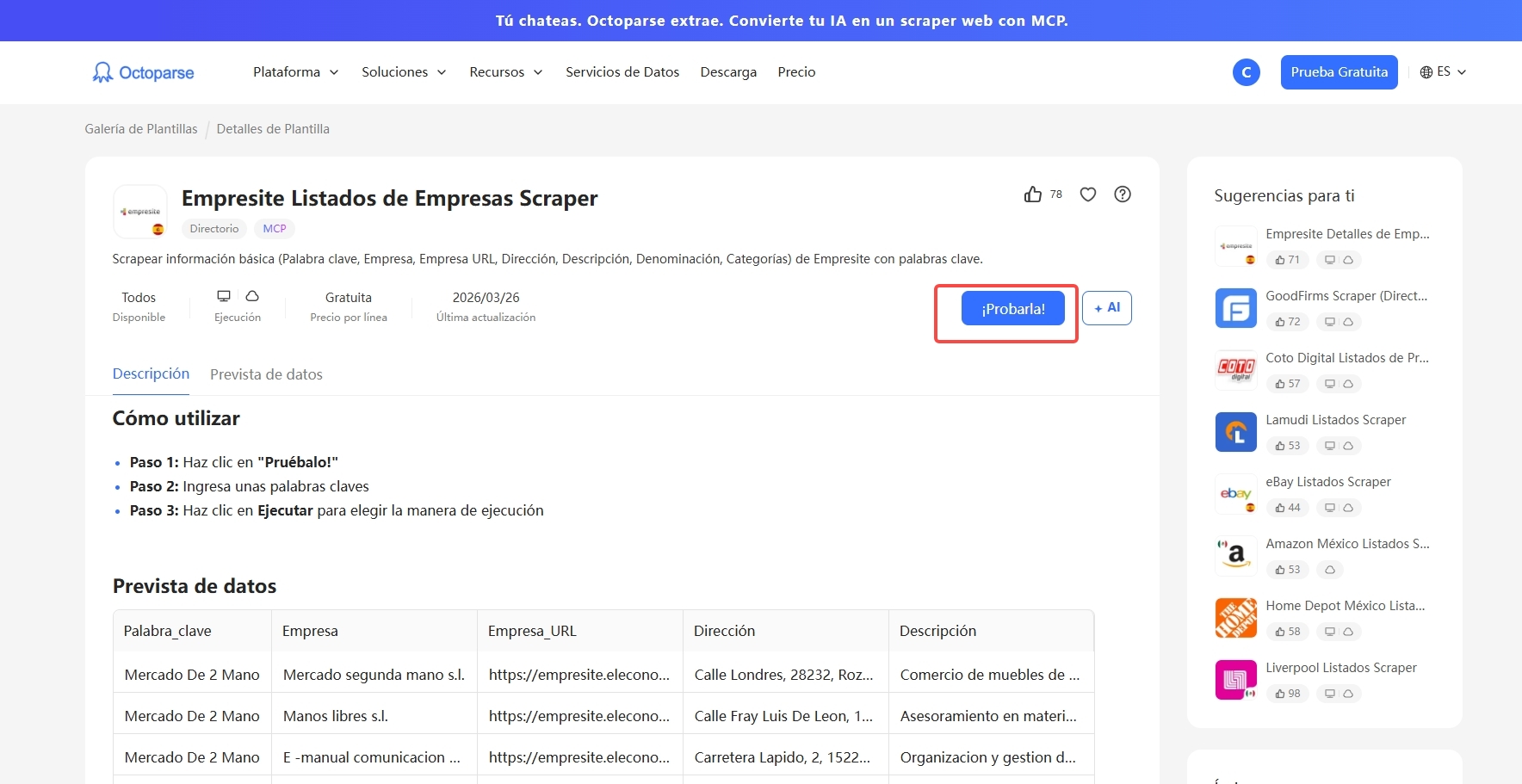Viewport: 1522px width, 784px height.
Task: Click the globe language icon
Action: 1426,72
